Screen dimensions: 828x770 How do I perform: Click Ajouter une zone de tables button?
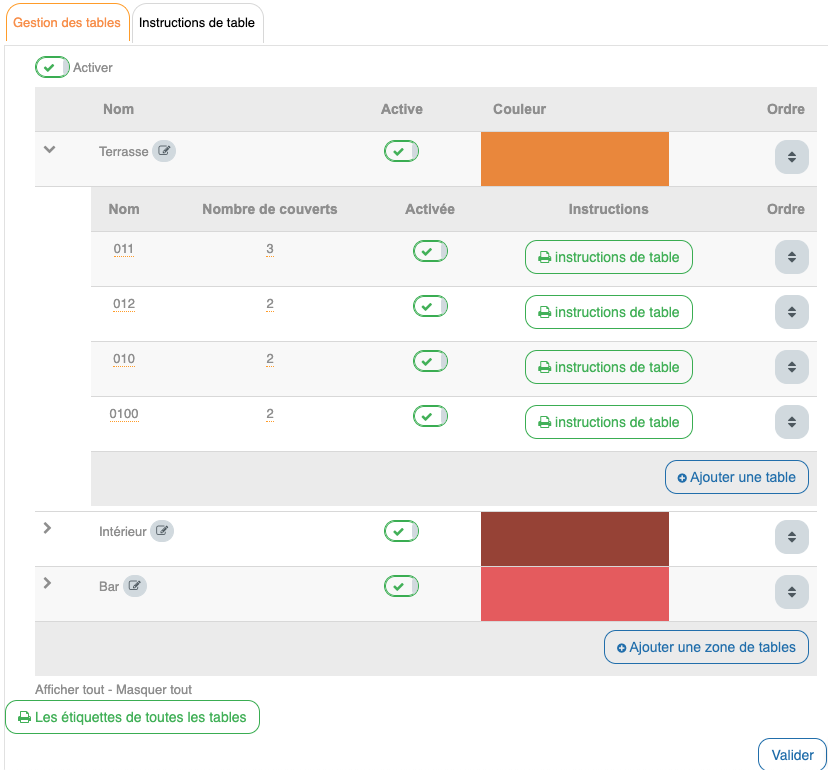pyautogui.click(x=706, y=647)
